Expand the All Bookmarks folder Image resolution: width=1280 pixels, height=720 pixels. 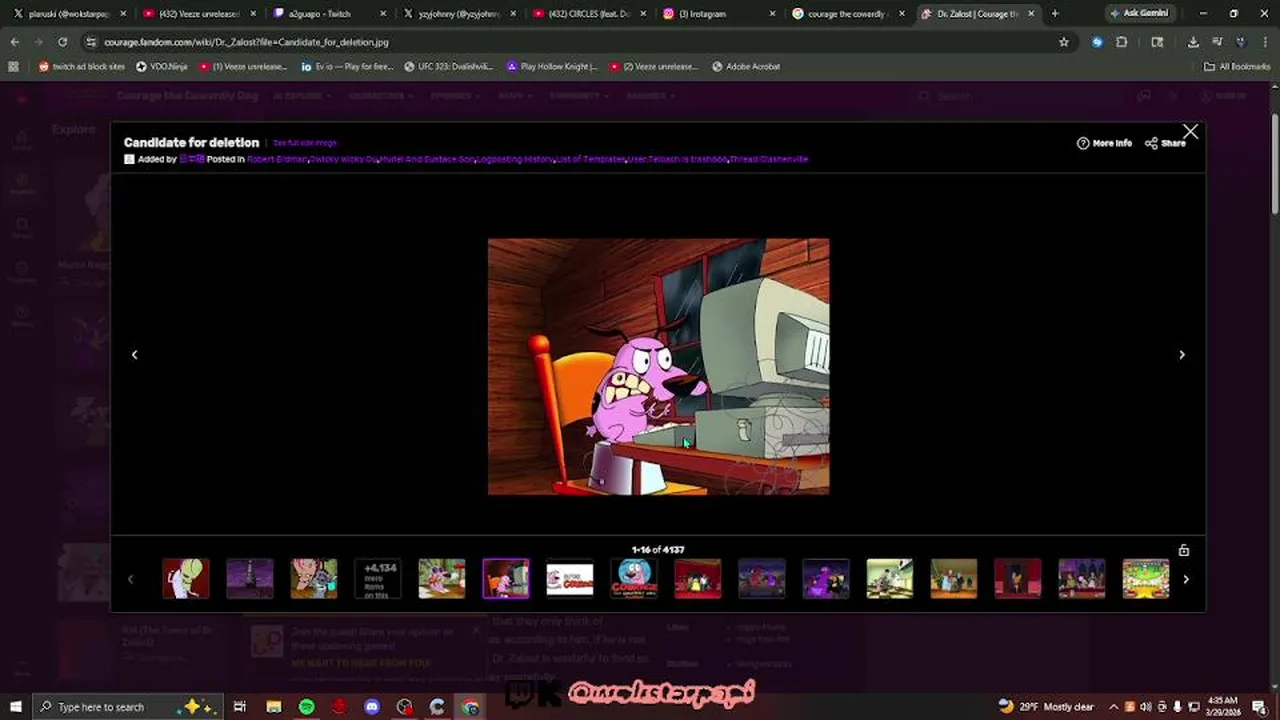1237,66
